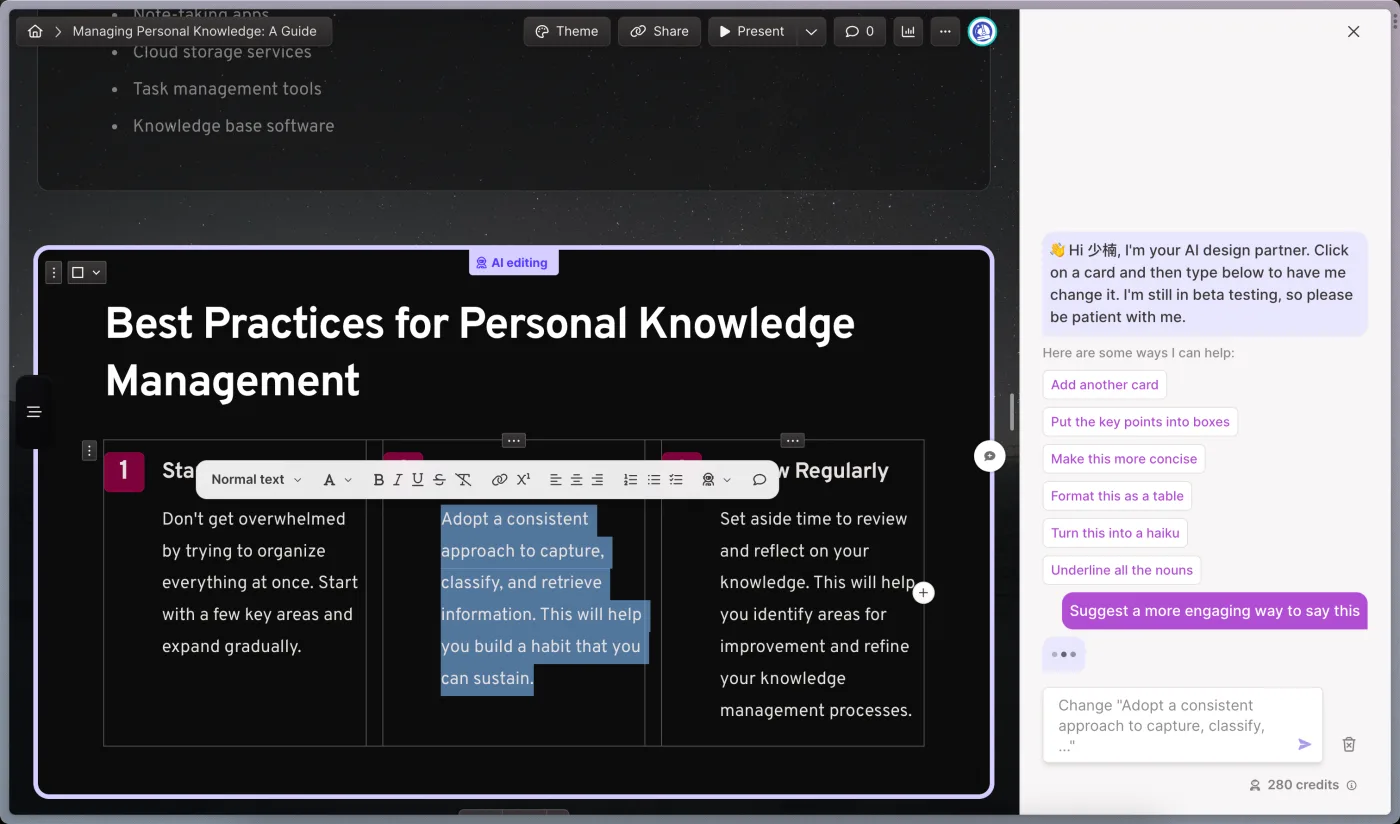This screenshot has height=824, width=1400.
Task: Choose Format this as a table
Action: (1117, 496)
